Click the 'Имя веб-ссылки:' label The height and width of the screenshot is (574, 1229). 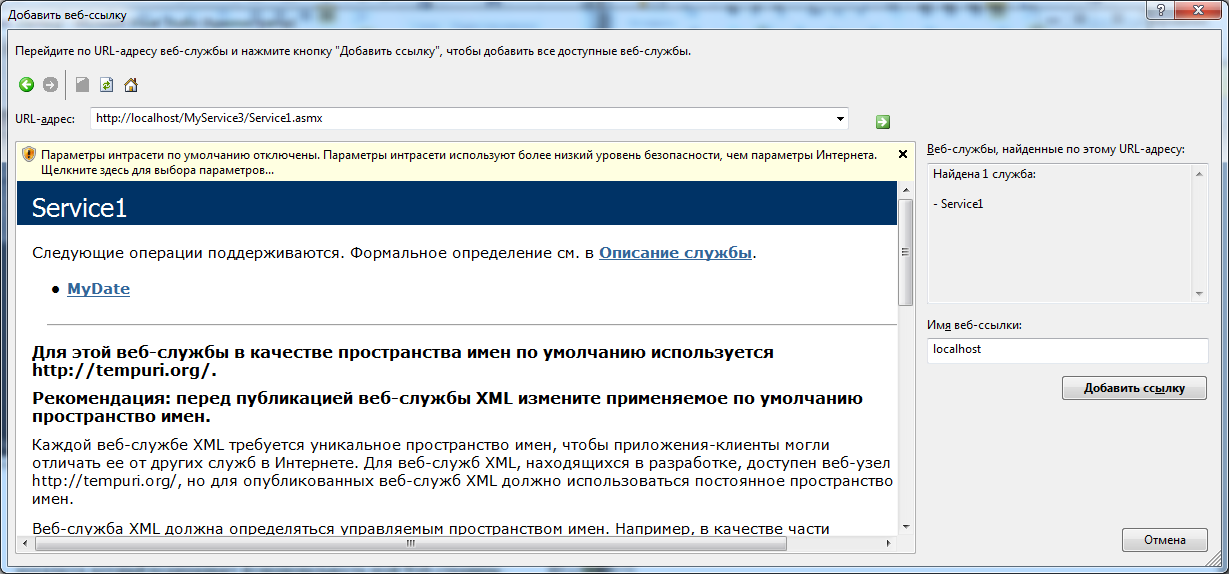(975, 325)
